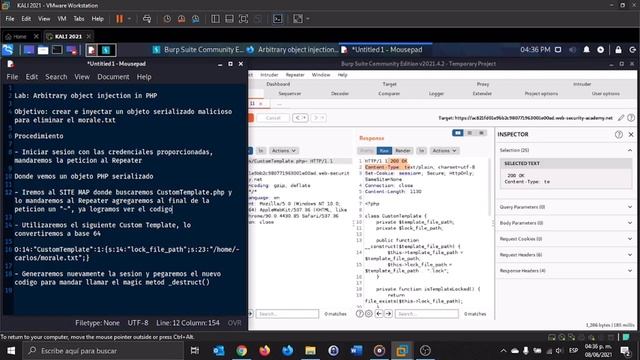The width and height of the screenshot is (640, 360).
Task: Open Kali file manager panel launcher
Action: coord(43,50)
